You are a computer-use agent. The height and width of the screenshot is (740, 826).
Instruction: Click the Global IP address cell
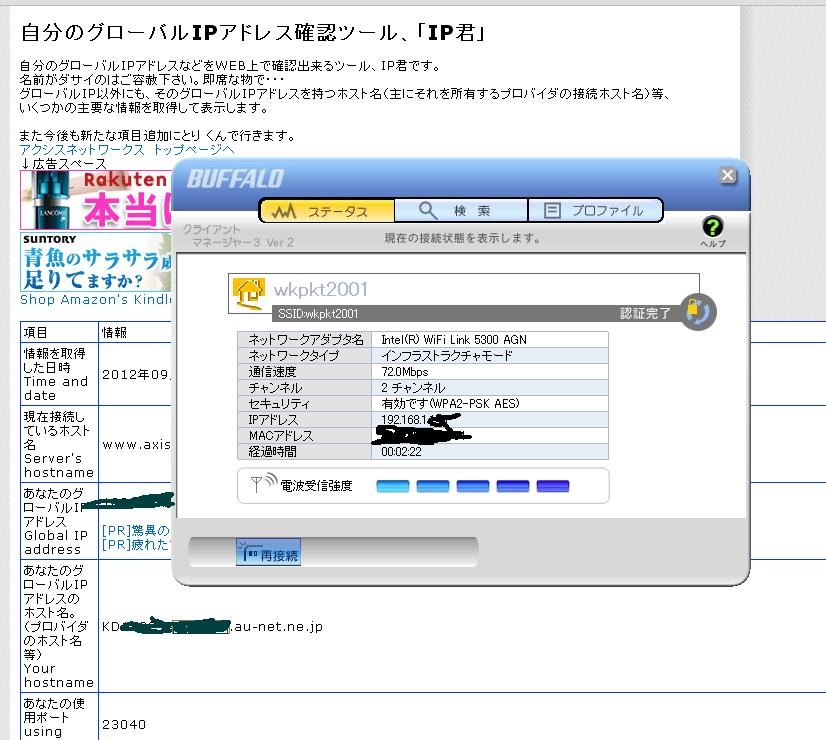(59, 521)
